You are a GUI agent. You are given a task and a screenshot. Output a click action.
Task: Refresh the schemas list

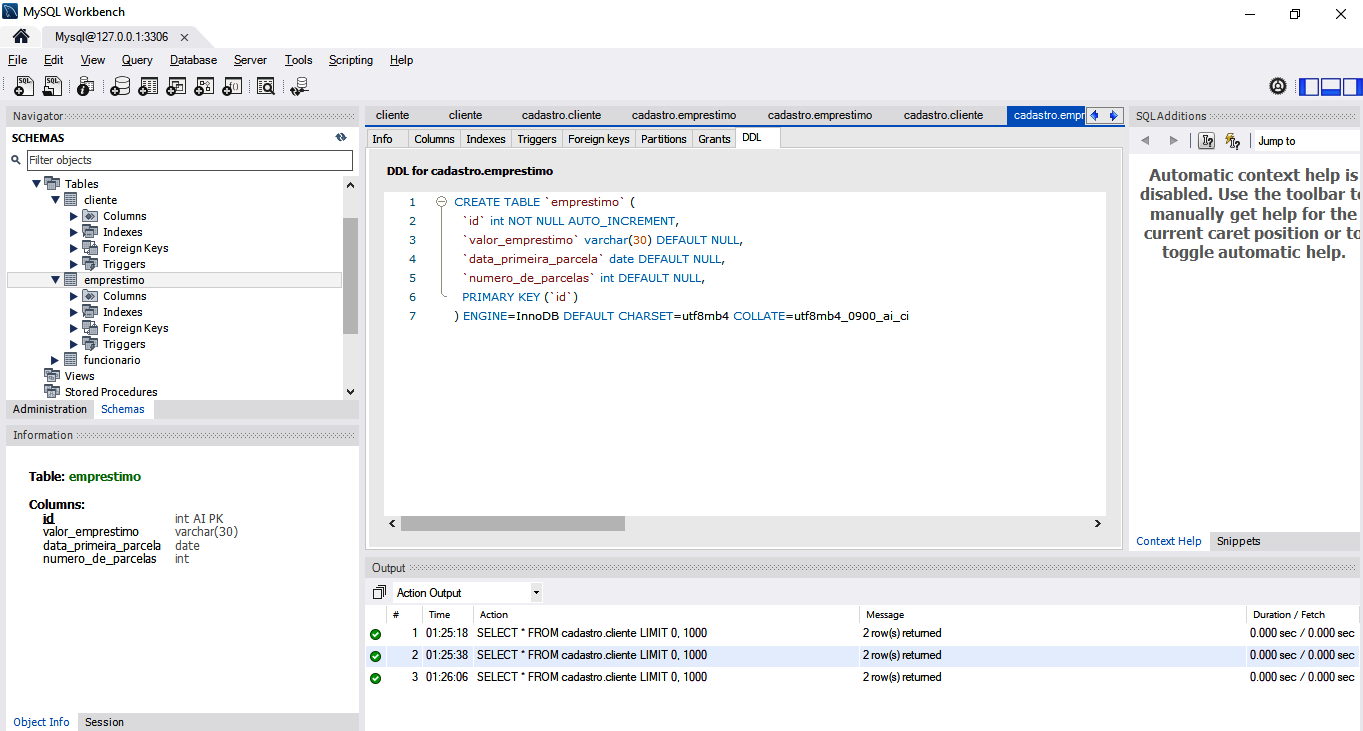point(343,138)
